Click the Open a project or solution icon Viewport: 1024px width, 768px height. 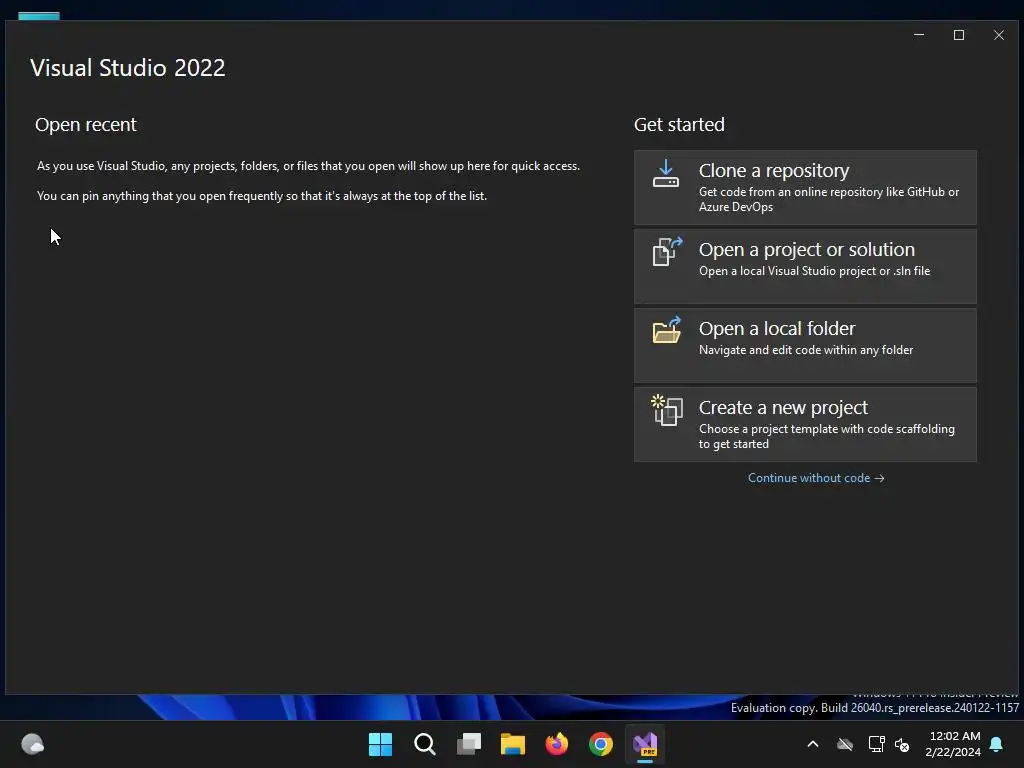[667, 251]
